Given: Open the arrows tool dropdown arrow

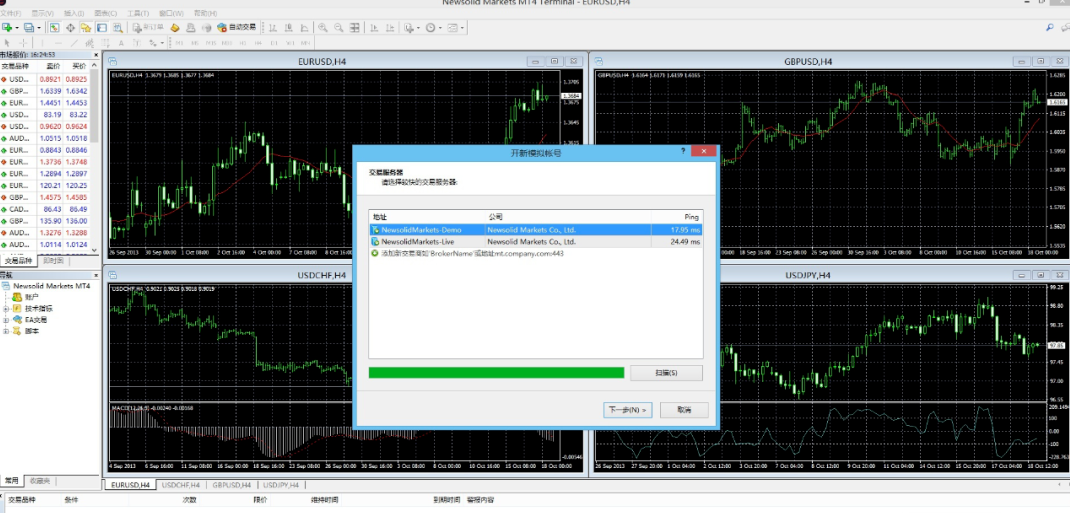Looking at the screenshot, I should (162, 43).
